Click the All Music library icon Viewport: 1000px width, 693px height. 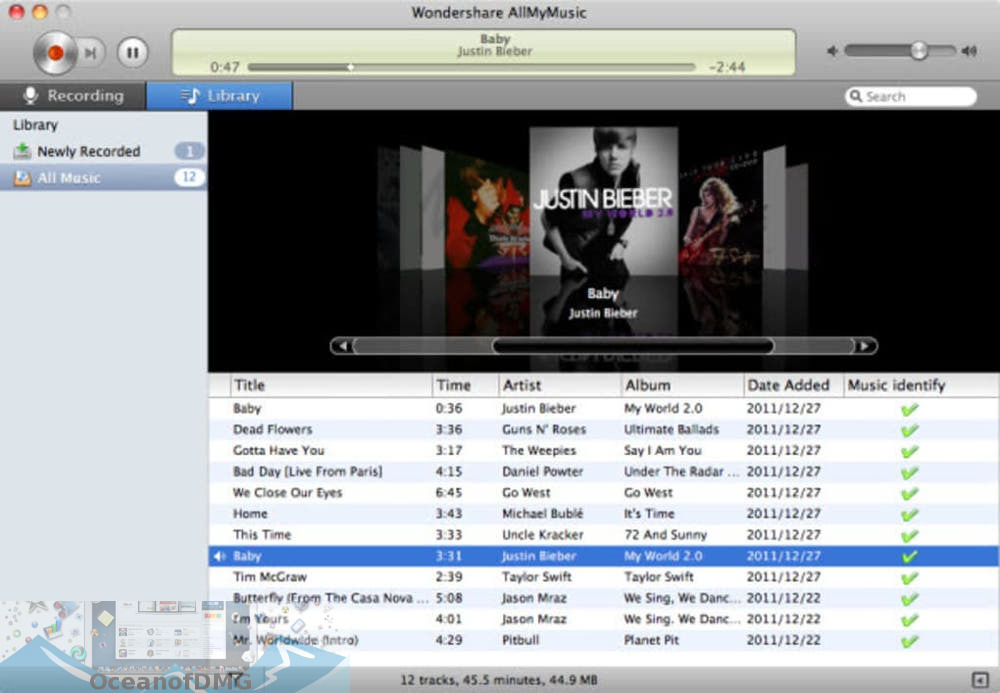[22, 177]
